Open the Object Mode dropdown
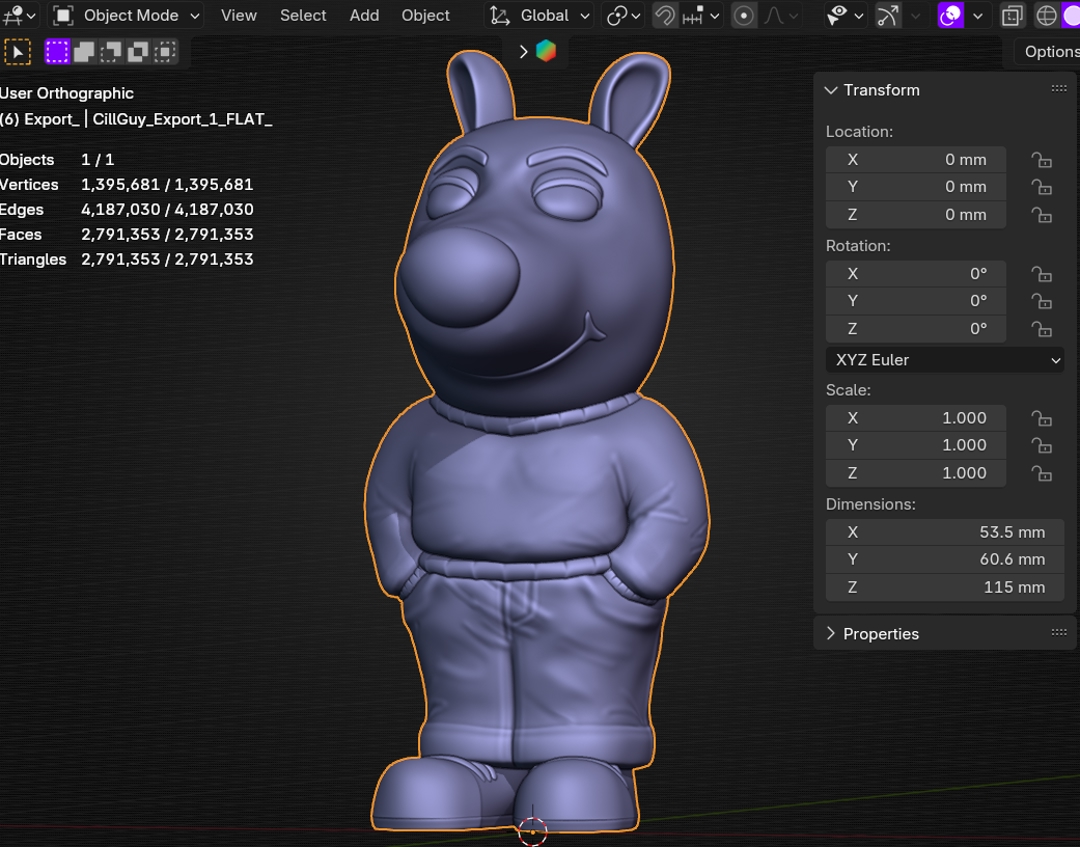 [x=127, y=15]
